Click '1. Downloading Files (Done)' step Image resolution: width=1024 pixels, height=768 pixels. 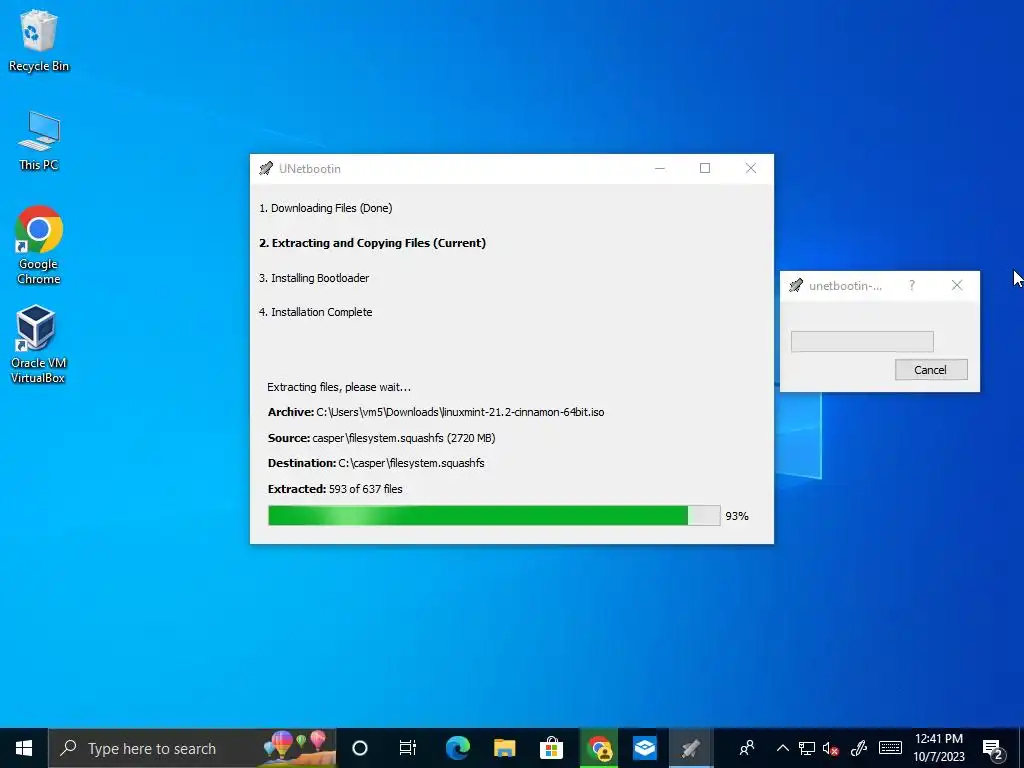point(326,208)
